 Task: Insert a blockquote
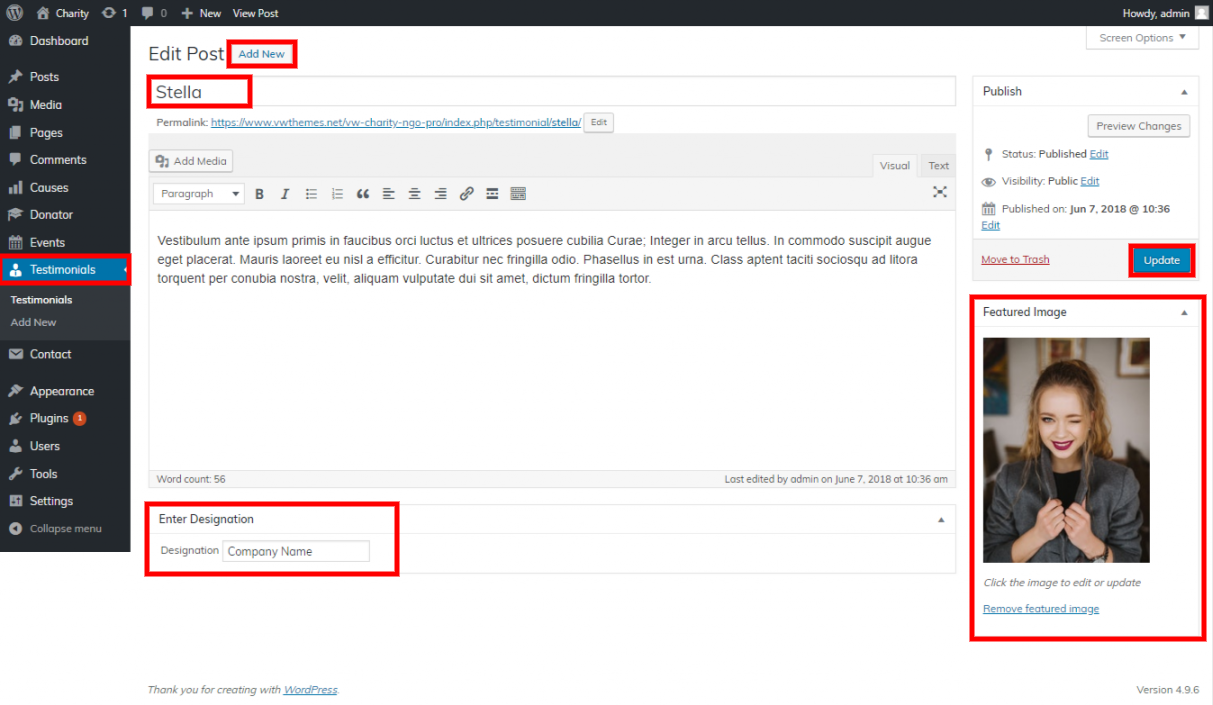(x=363, y=194)
